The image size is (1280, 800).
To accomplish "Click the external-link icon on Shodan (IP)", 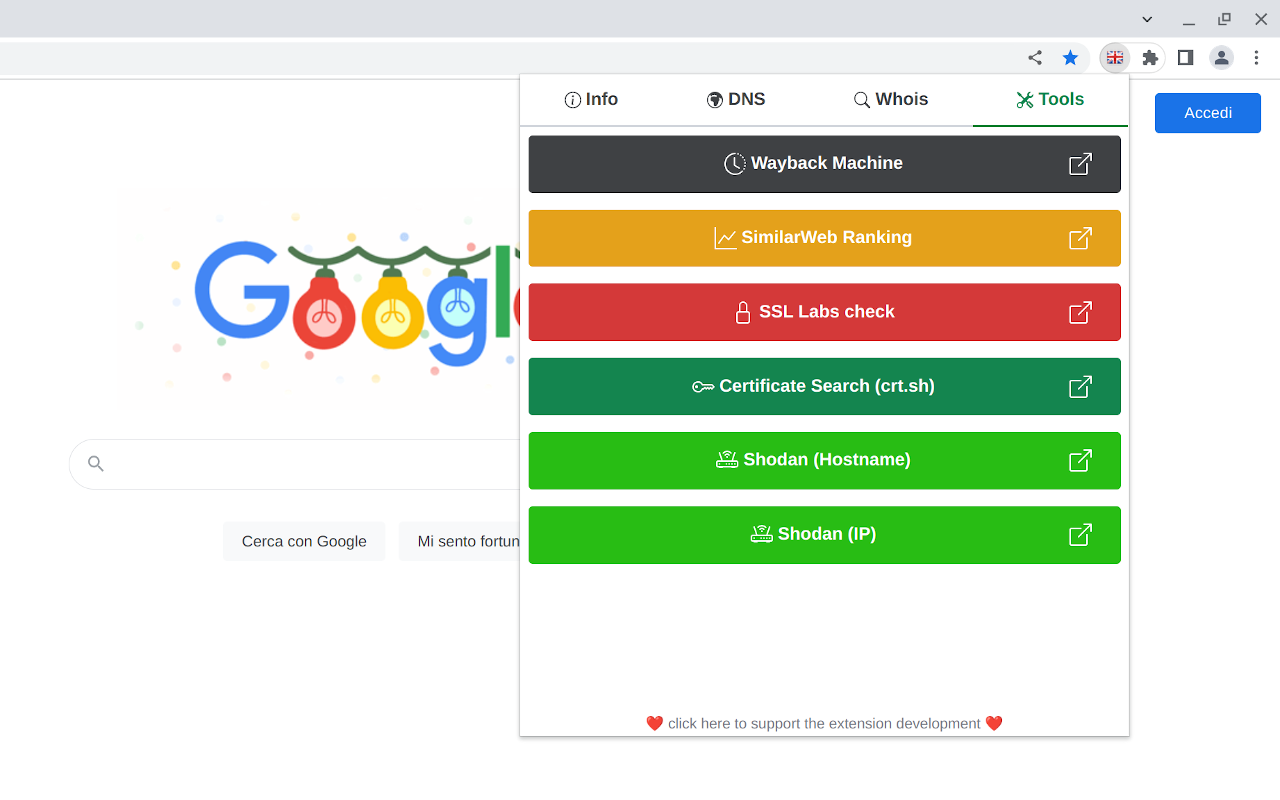I will (1080, 534).
